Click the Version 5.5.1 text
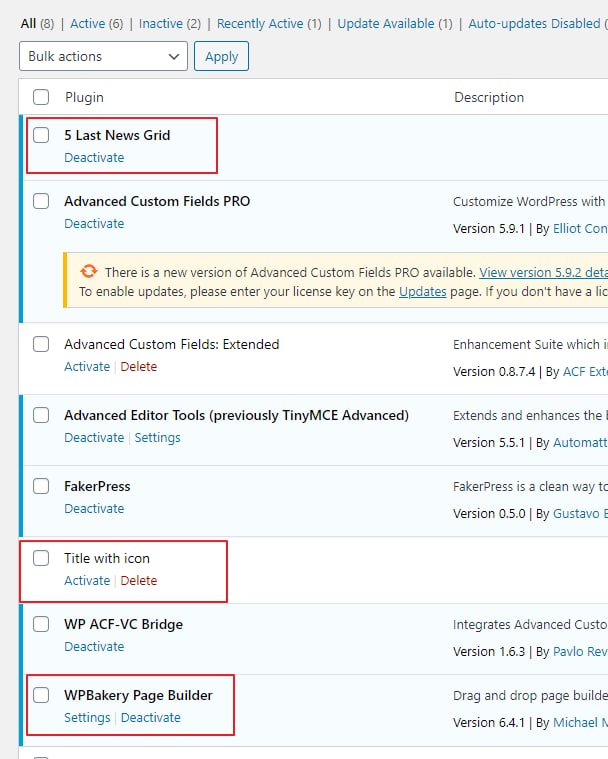This screenshot has height=759, width=608. click(x=489, y=442)
